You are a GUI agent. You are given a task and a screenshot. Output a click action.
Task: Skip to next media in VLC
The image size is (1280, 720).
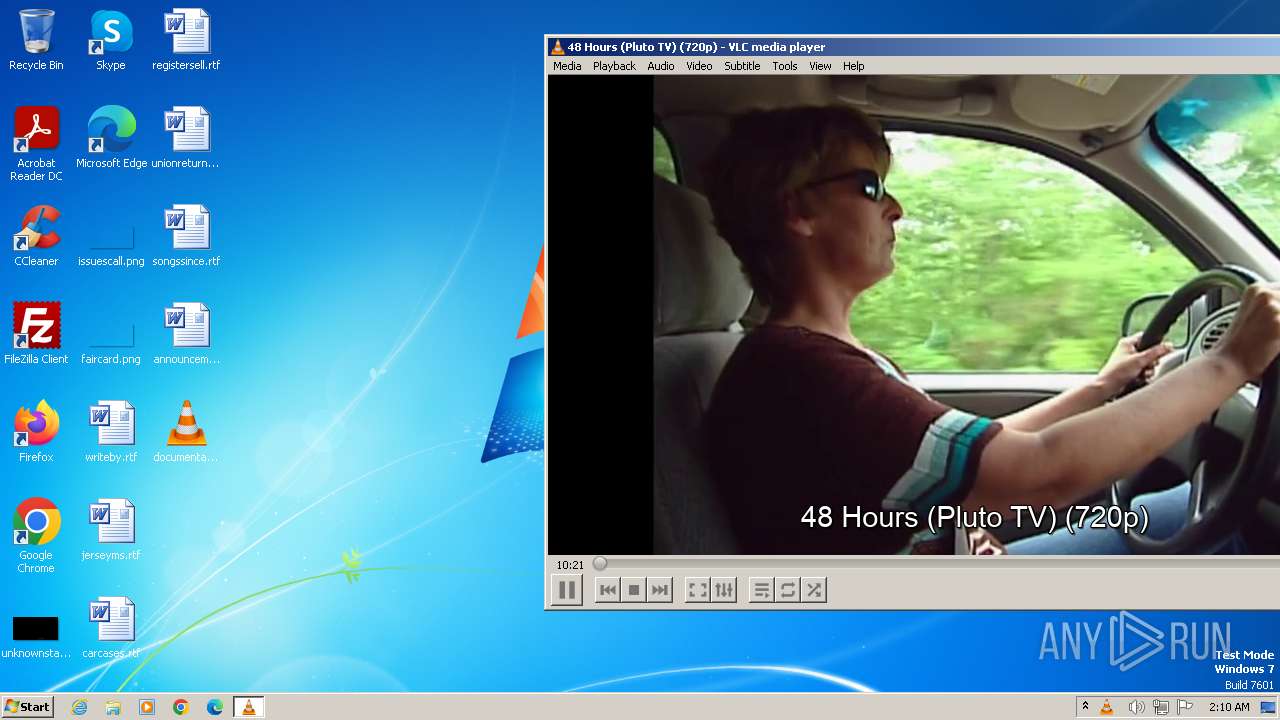click(x=659, y=590)
